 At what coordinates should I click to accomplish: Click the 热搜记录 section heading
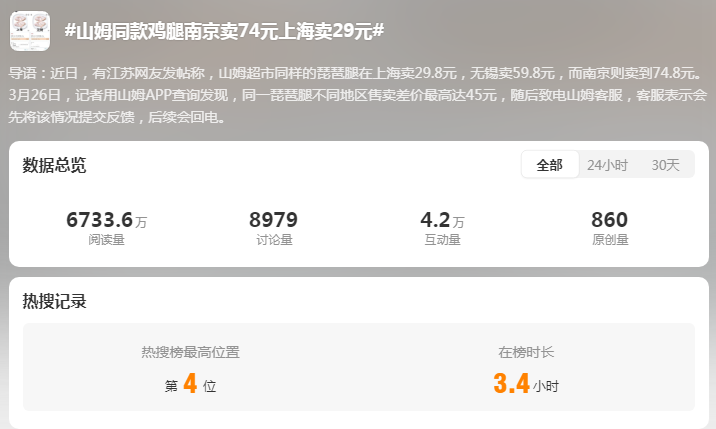click(54, 301)
